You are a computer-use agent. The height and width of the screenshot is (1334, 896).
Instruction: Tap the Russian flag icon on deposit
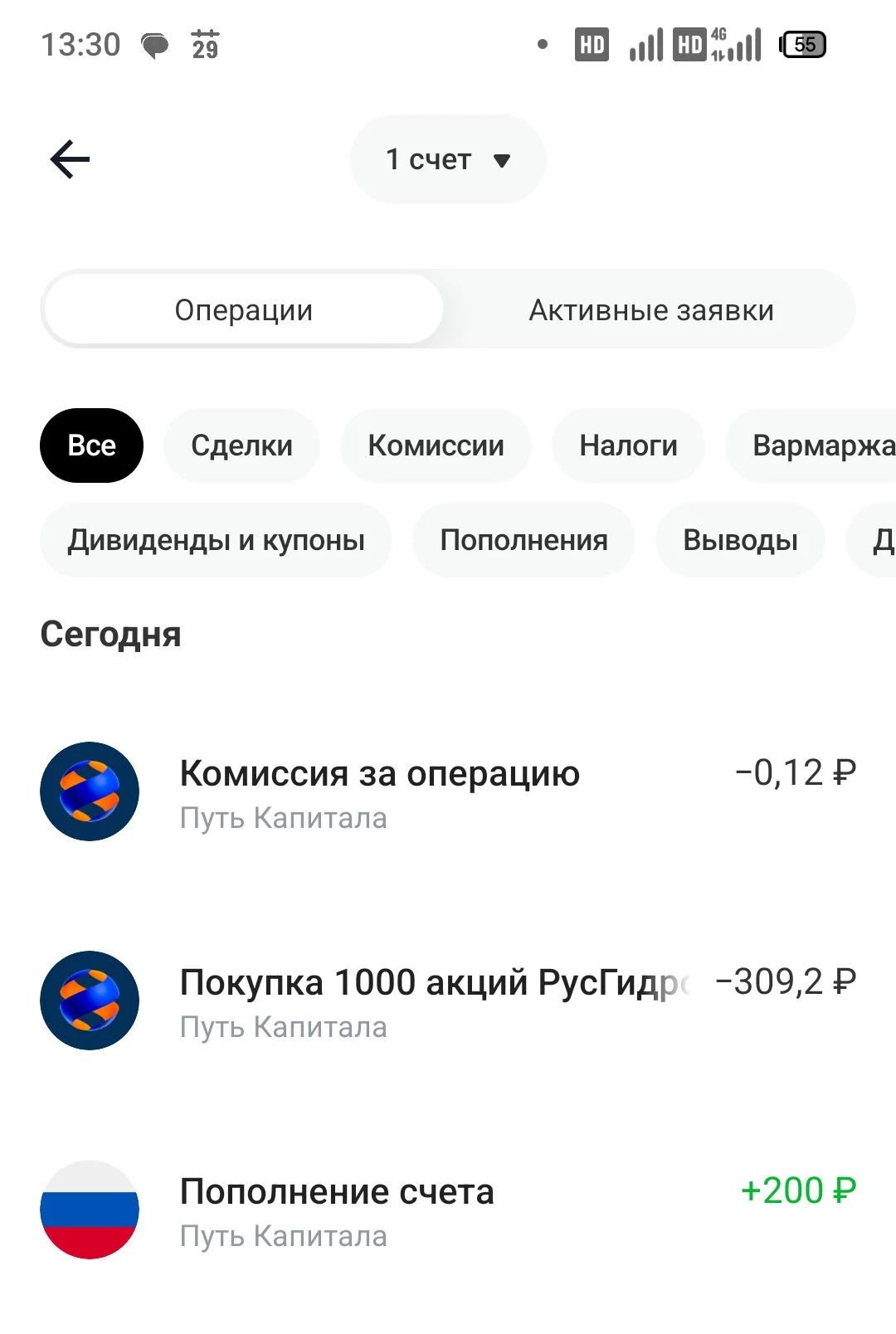pyautogui.click(x=90, y=1210)
